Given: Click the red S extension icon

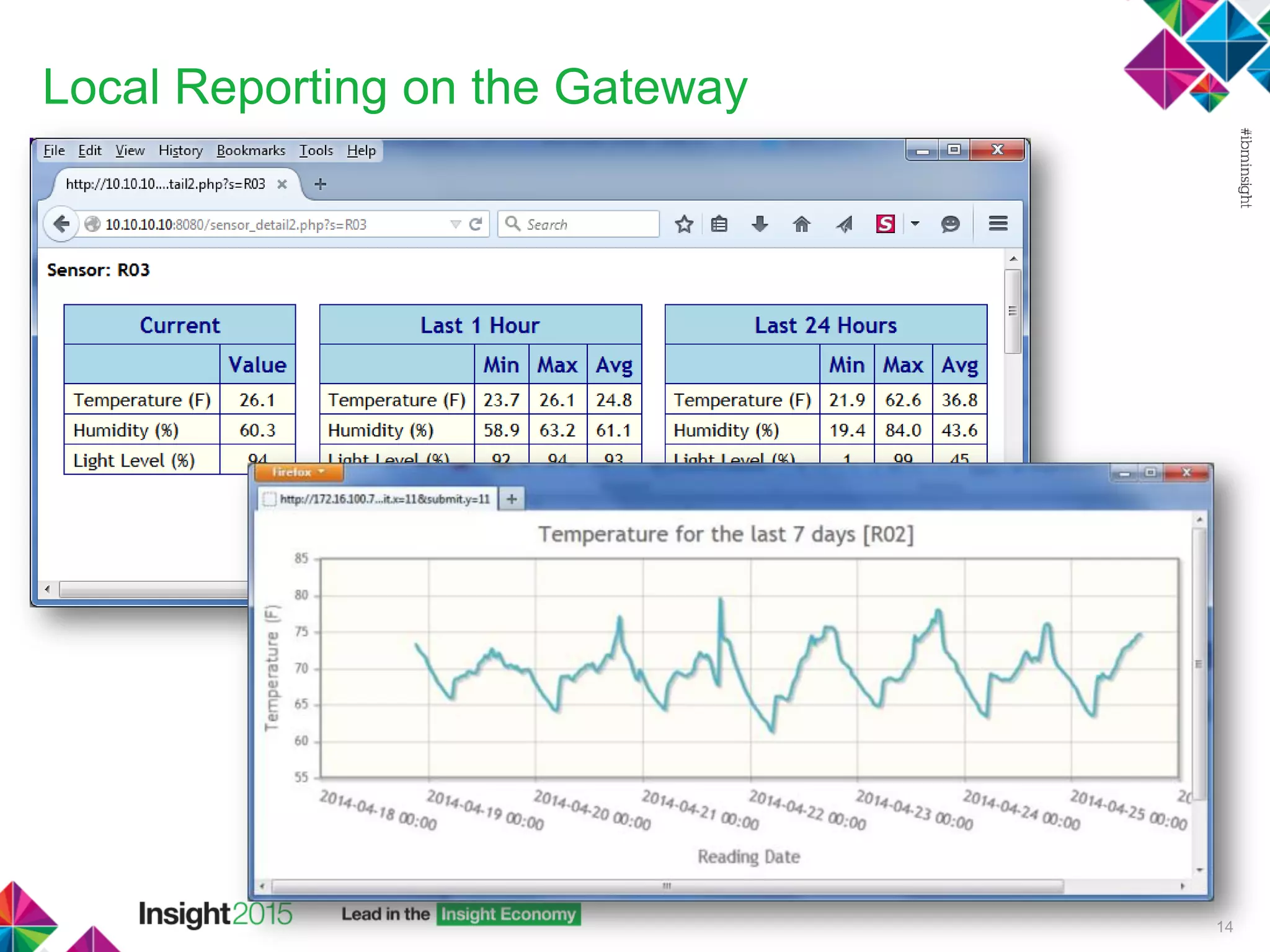Looking at the screenshot, I should [x=886, y=224].
